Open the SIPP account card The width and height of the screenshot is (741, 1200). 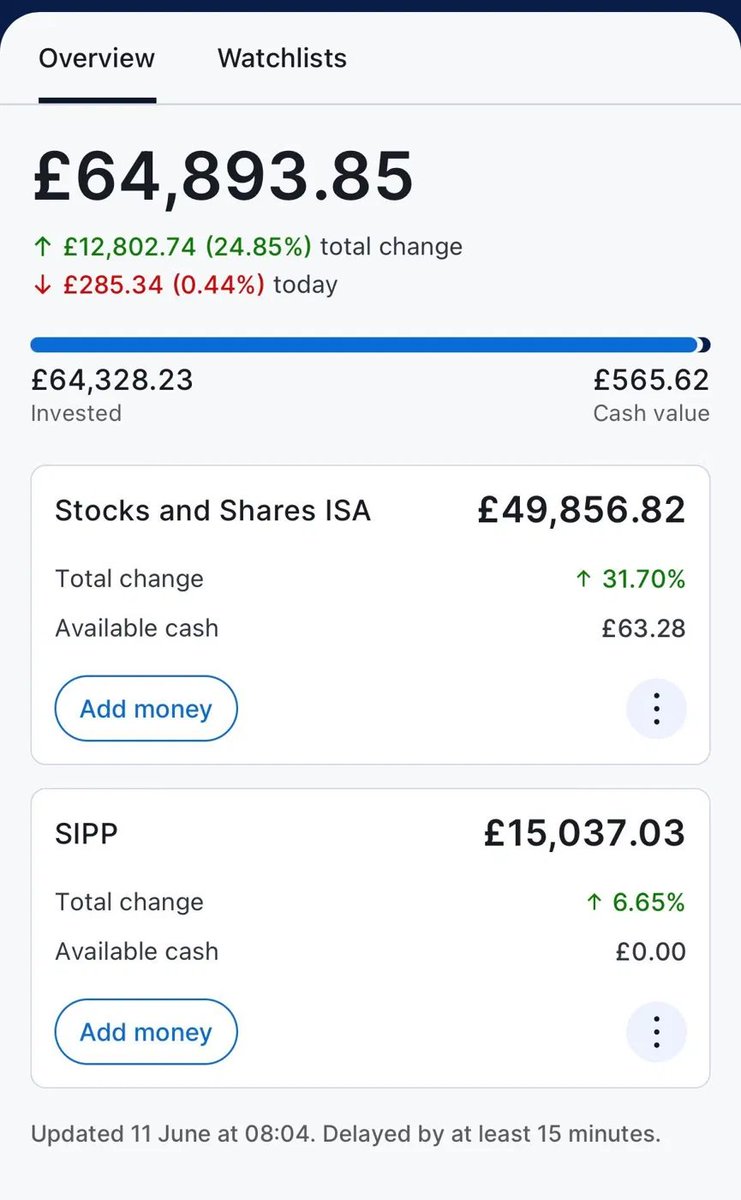[370, 938]
